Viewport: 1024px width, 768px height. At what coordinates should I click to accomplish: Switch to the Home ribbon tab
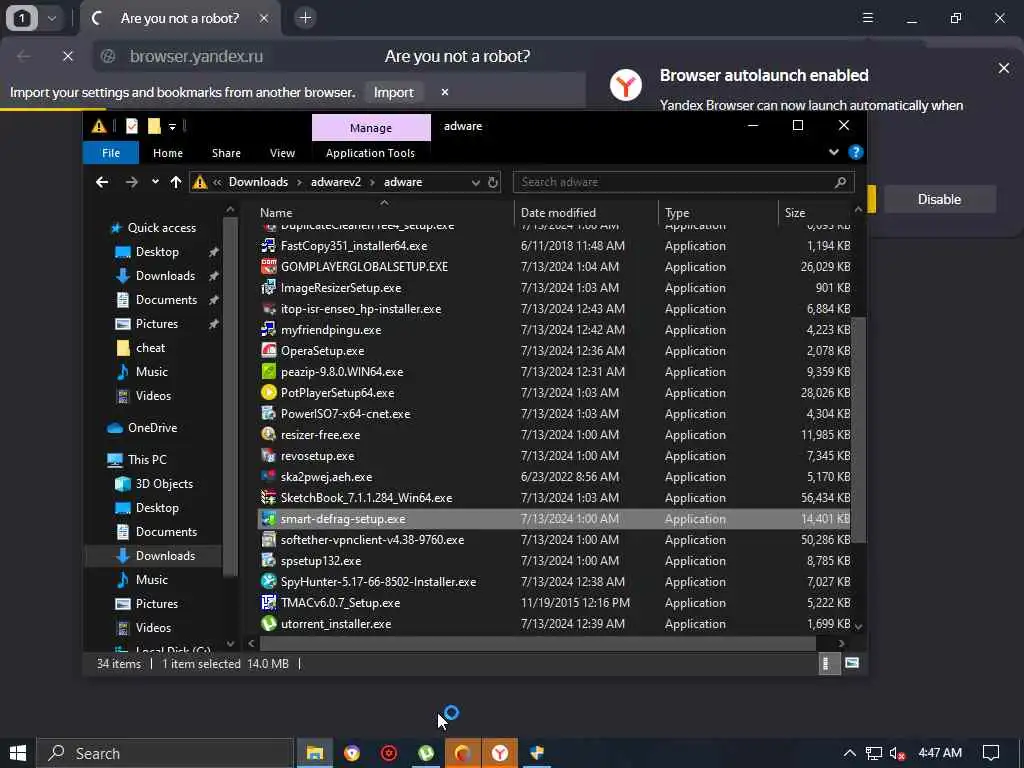168,153
